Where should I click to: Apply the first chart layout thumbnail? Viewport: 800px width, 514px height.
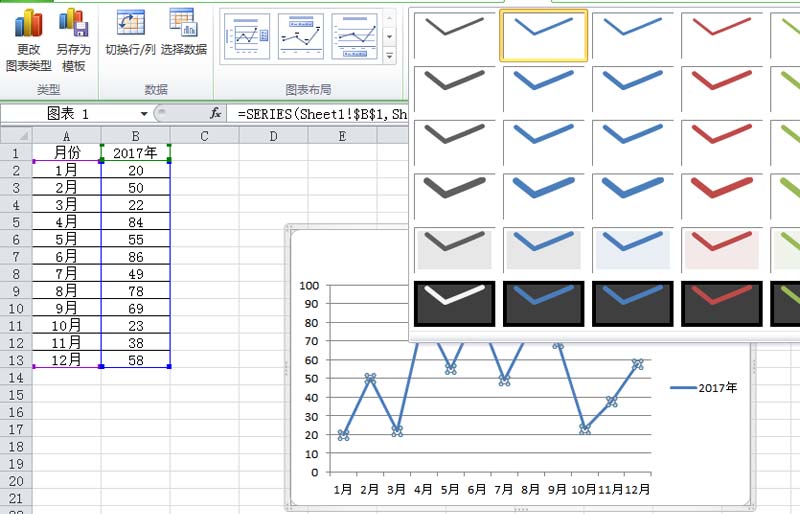(246, 35)
